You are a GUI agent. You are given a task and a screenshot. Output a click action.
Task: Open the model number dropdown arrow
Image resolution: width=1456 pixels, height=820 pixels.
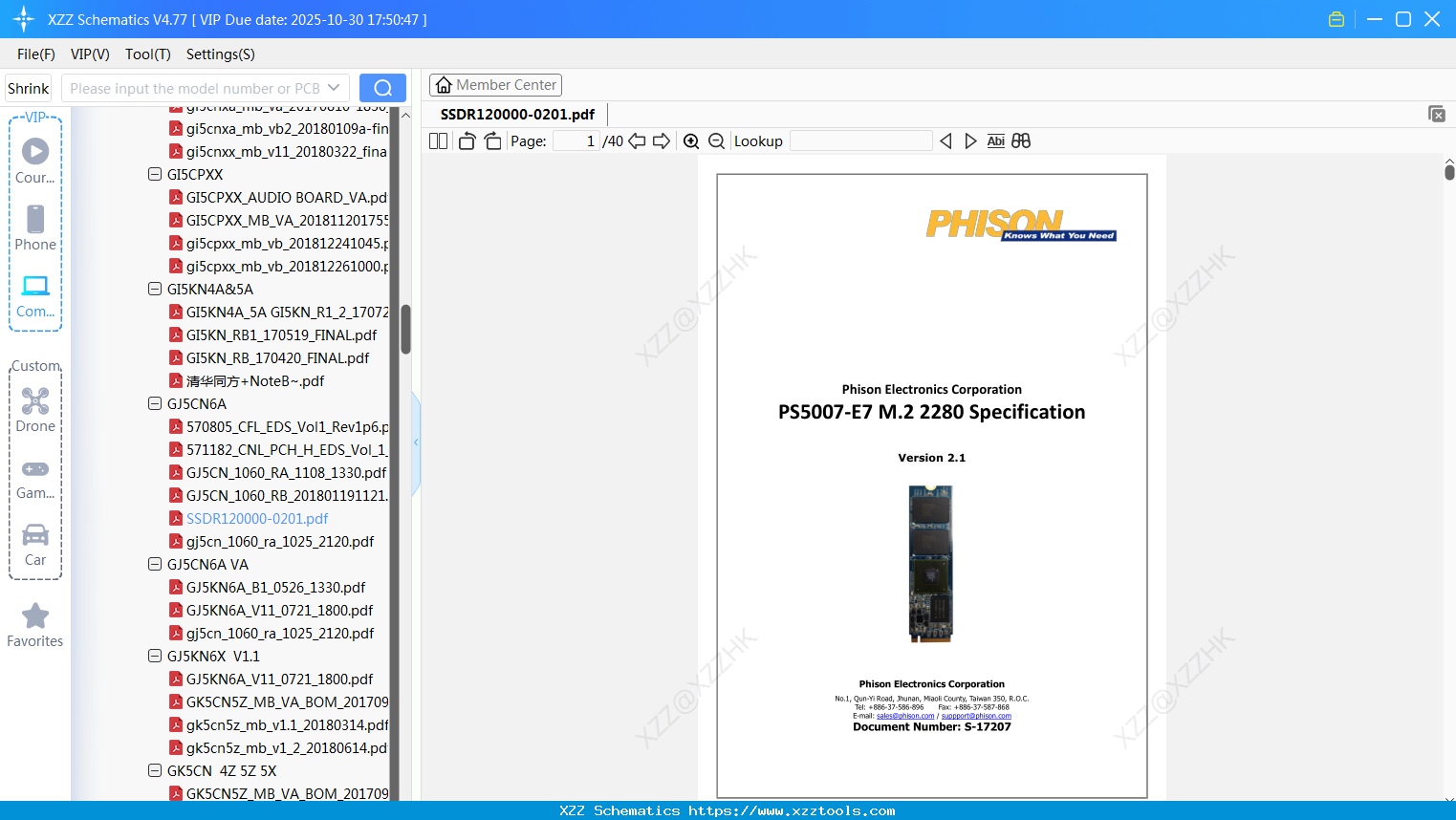334,88
